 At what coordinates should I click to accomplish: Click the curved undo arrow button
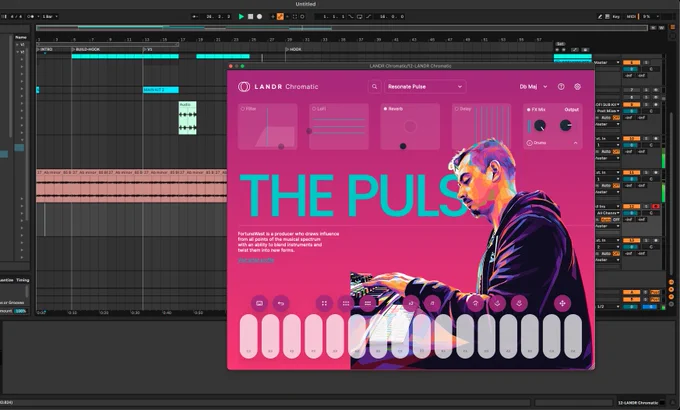(281, 303)
